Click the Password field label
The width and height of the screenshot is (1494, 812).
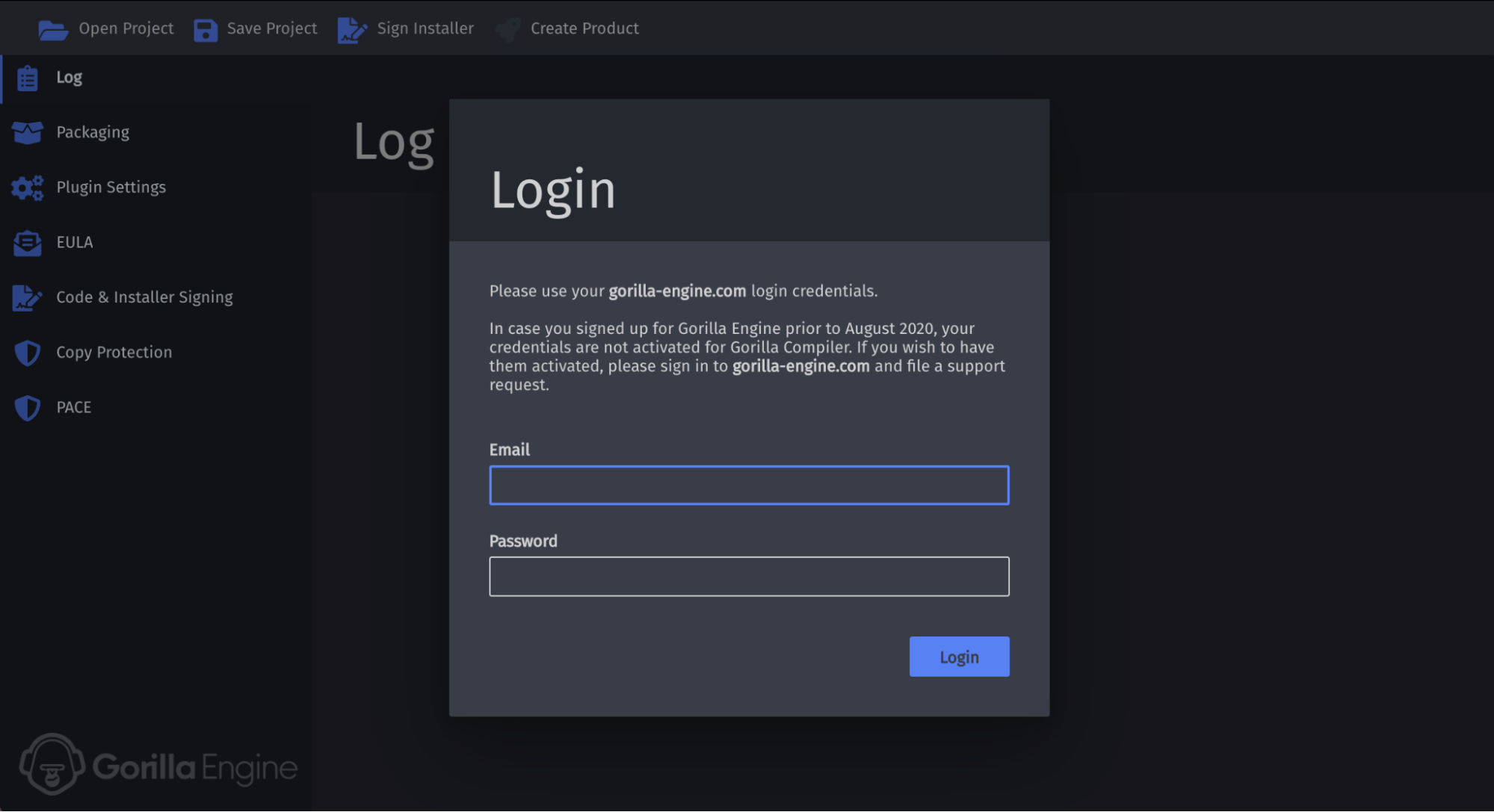coord(523,541)
